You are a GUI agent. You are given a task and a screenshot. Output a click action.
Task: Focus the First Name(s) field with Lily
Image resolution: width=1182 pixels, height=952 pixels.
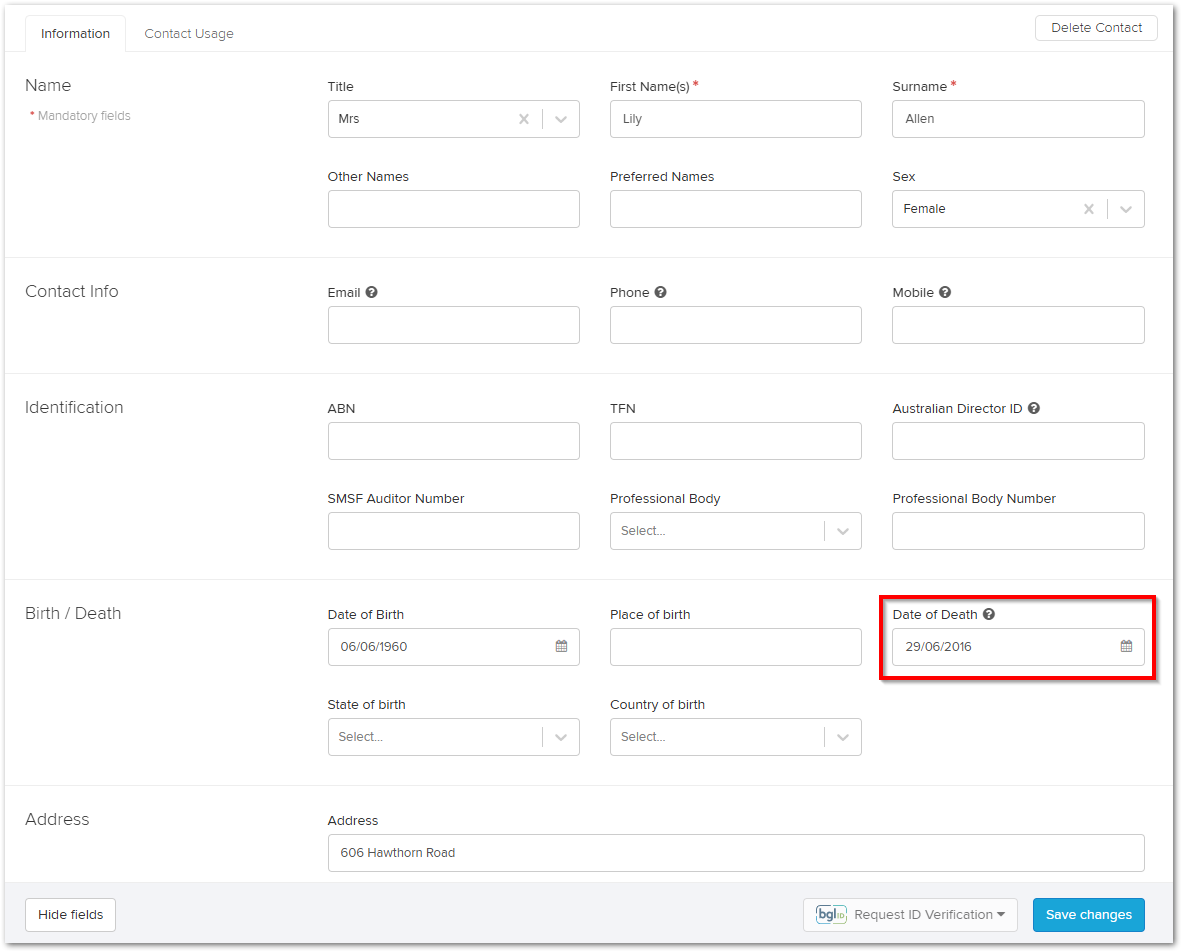coord(736,119)
